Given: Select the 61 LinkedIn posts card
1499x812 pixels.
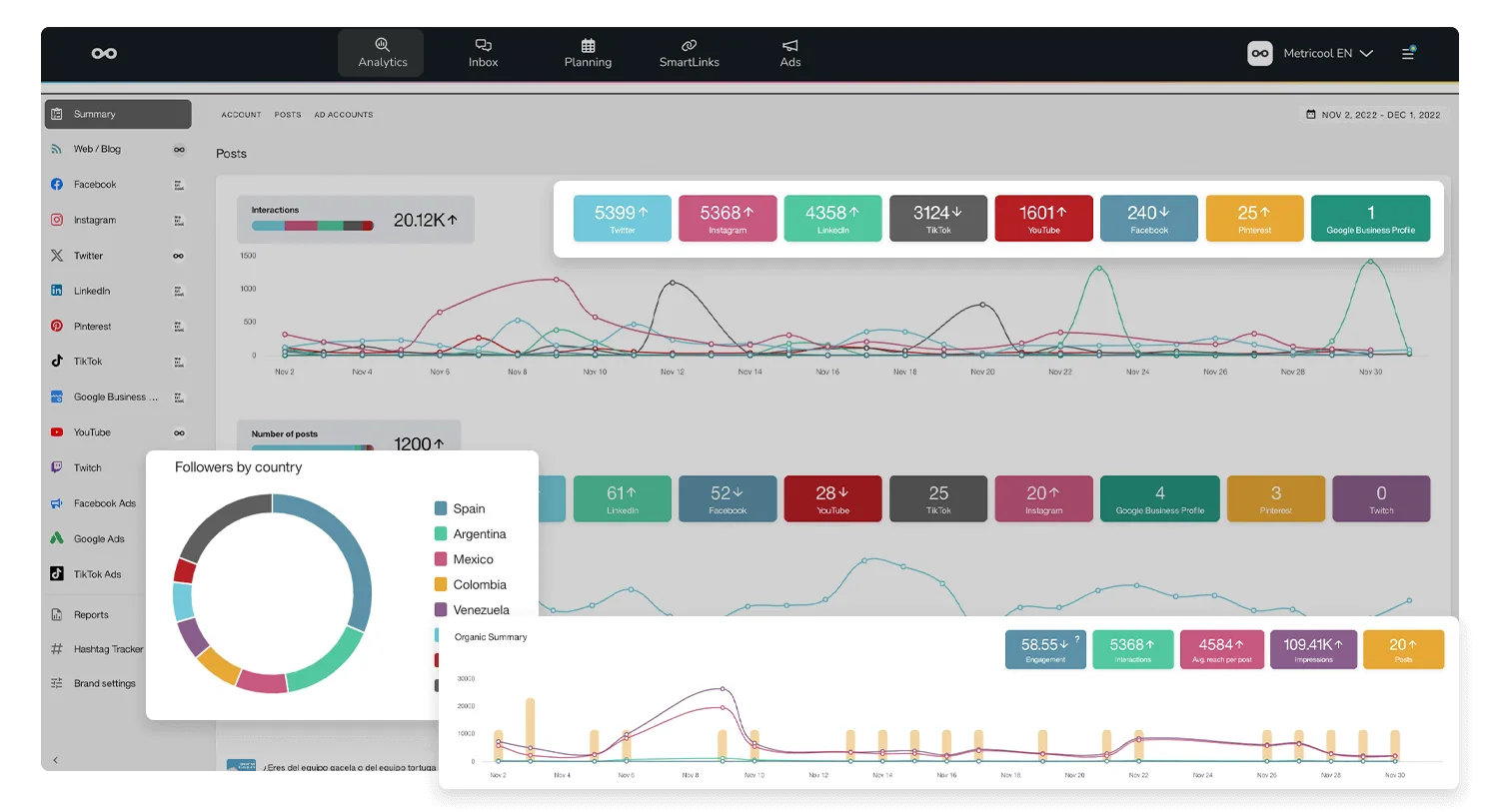Looking at the screenshot, I should [x=622, y=499].
